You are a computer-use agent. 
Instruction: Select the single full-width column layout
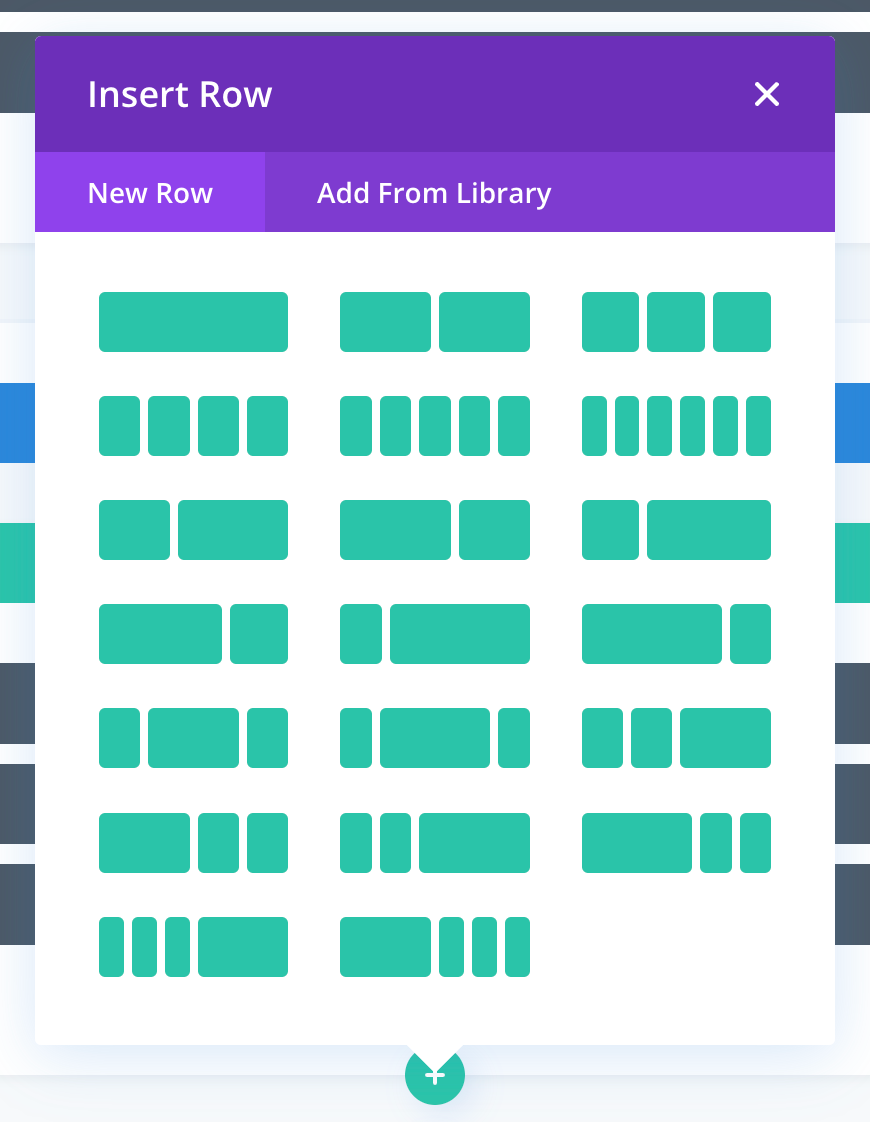tap(193, 322)
